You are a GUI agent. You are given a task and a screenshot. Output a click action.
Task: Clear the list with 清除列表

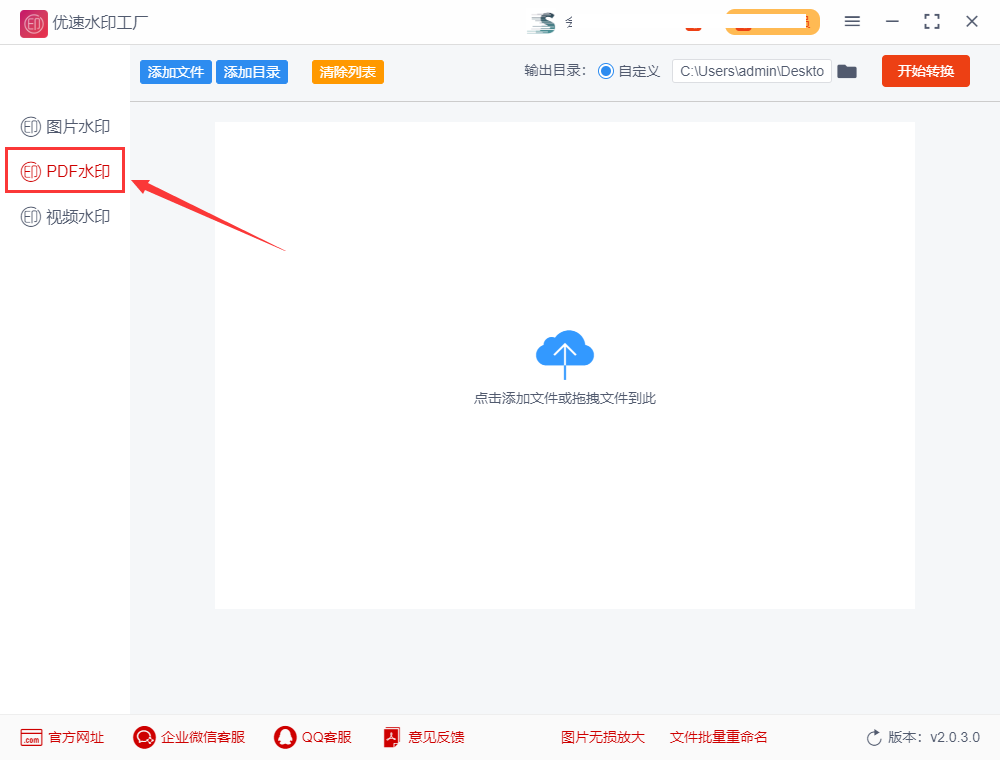pyautogui.click(x=348, y=72)
